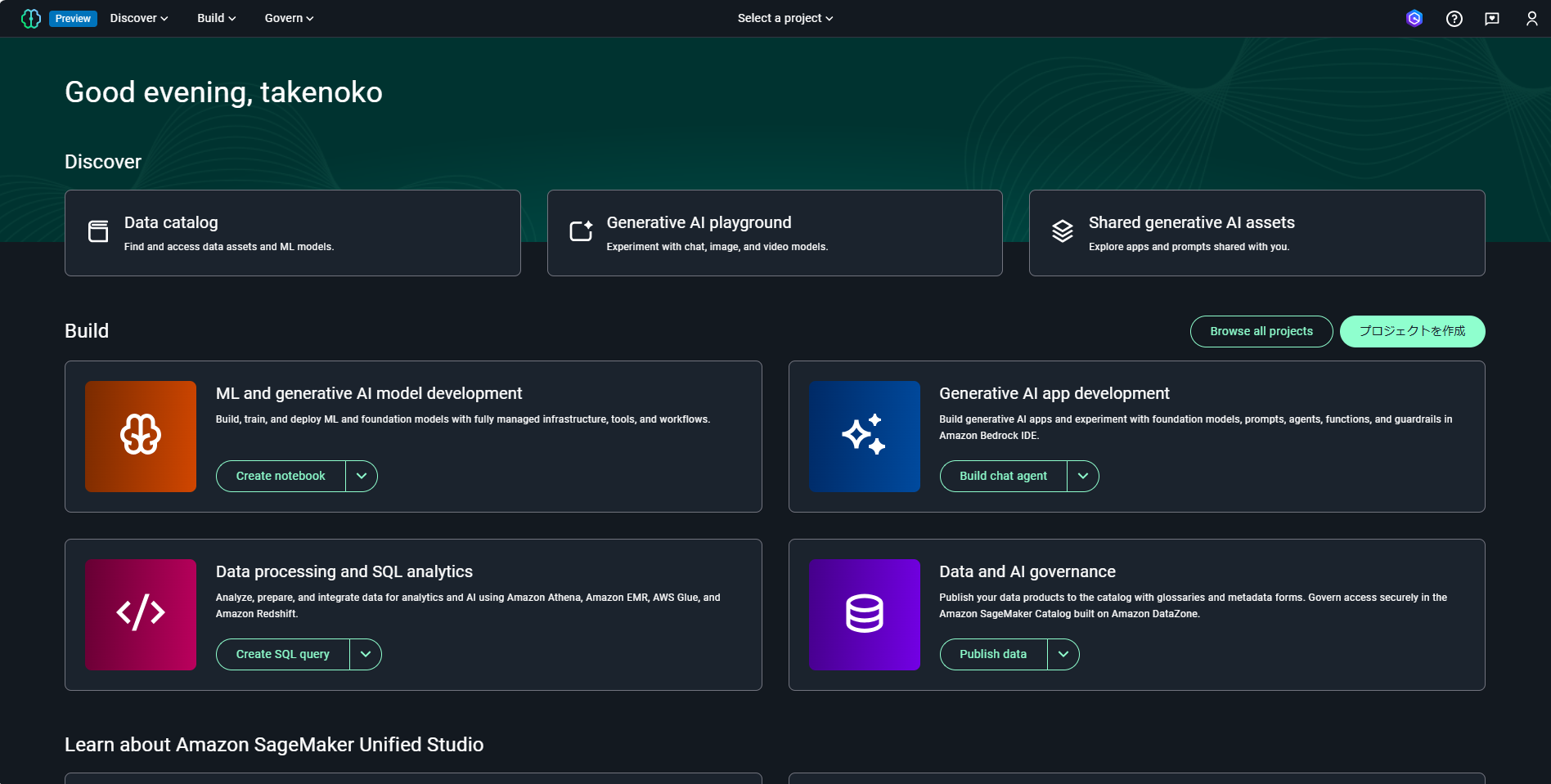Open the help question mark icon
1551x784 pixels.
point(1454,18)
